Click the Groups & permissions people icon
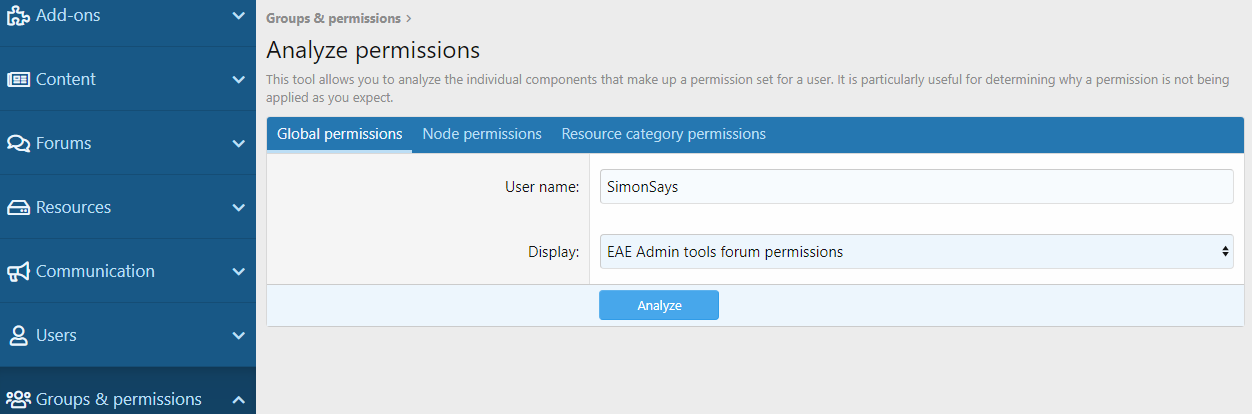1252x414 pixels. pyautogui.click(x=18, y=400)
